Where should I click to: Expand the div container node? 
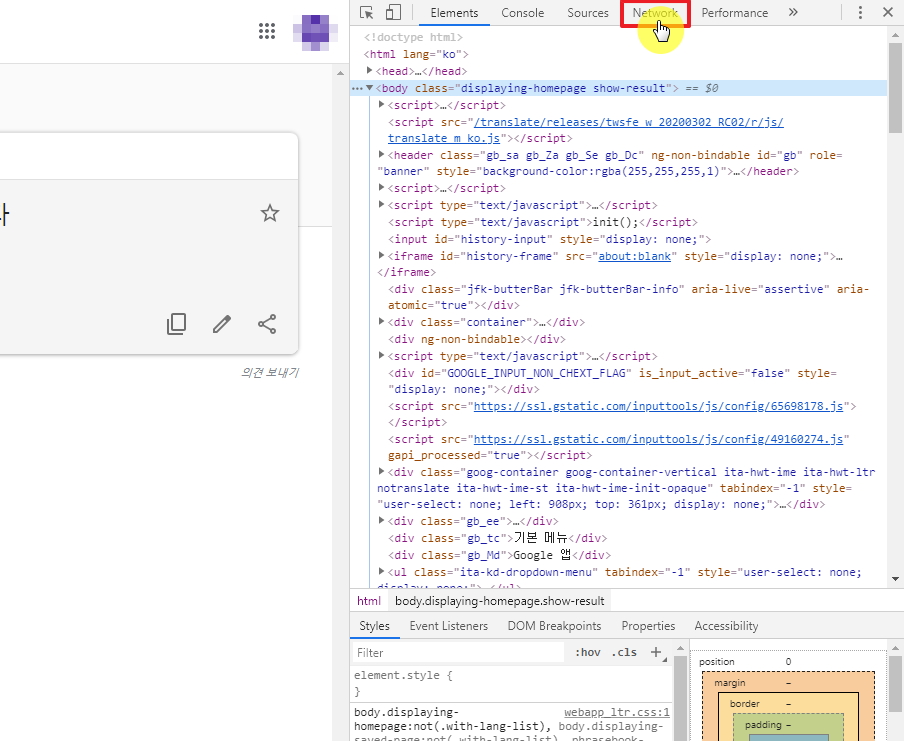(x=381, y=321)
